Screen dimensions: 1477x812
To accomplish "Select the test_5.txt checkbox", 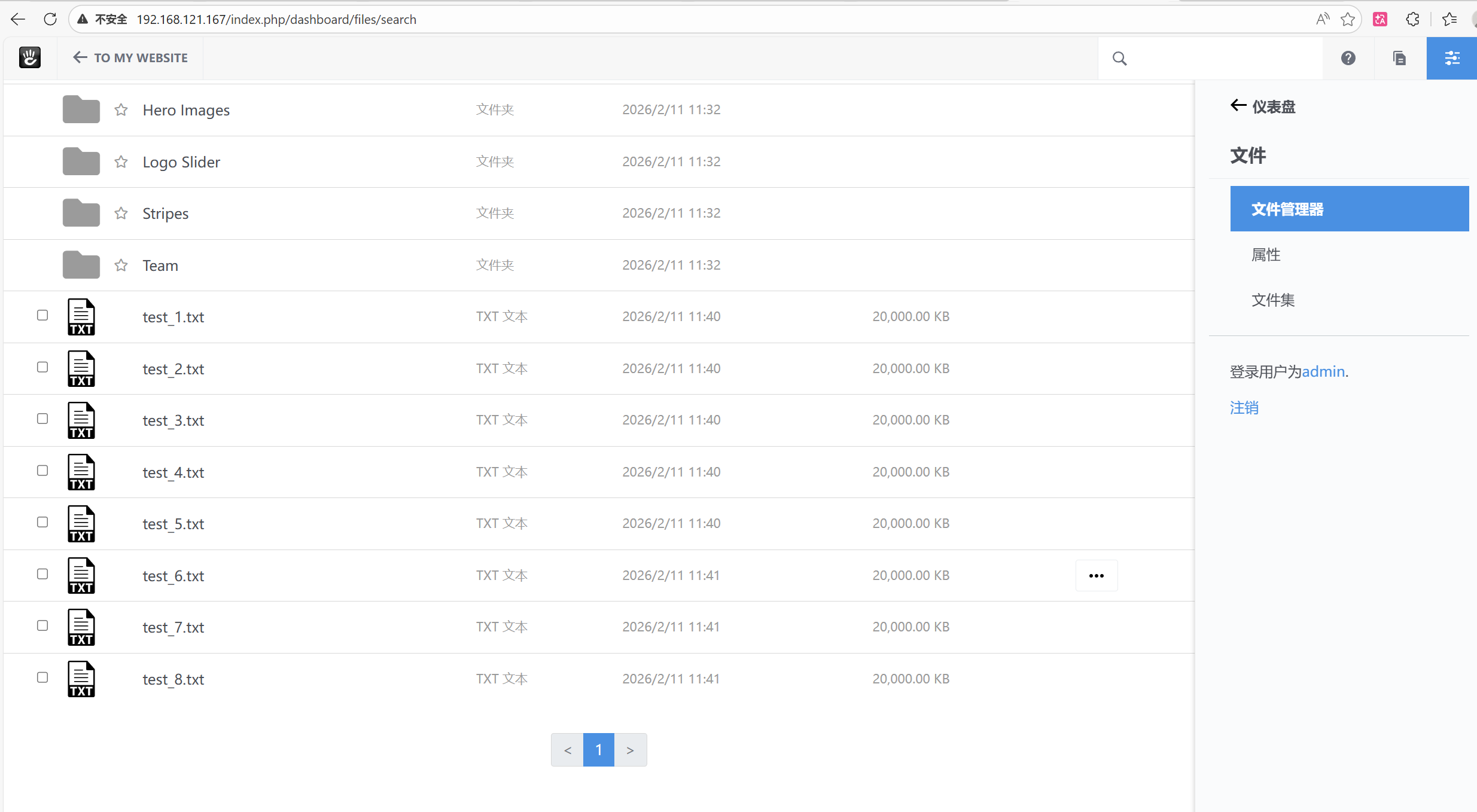I will click(42, 522).
